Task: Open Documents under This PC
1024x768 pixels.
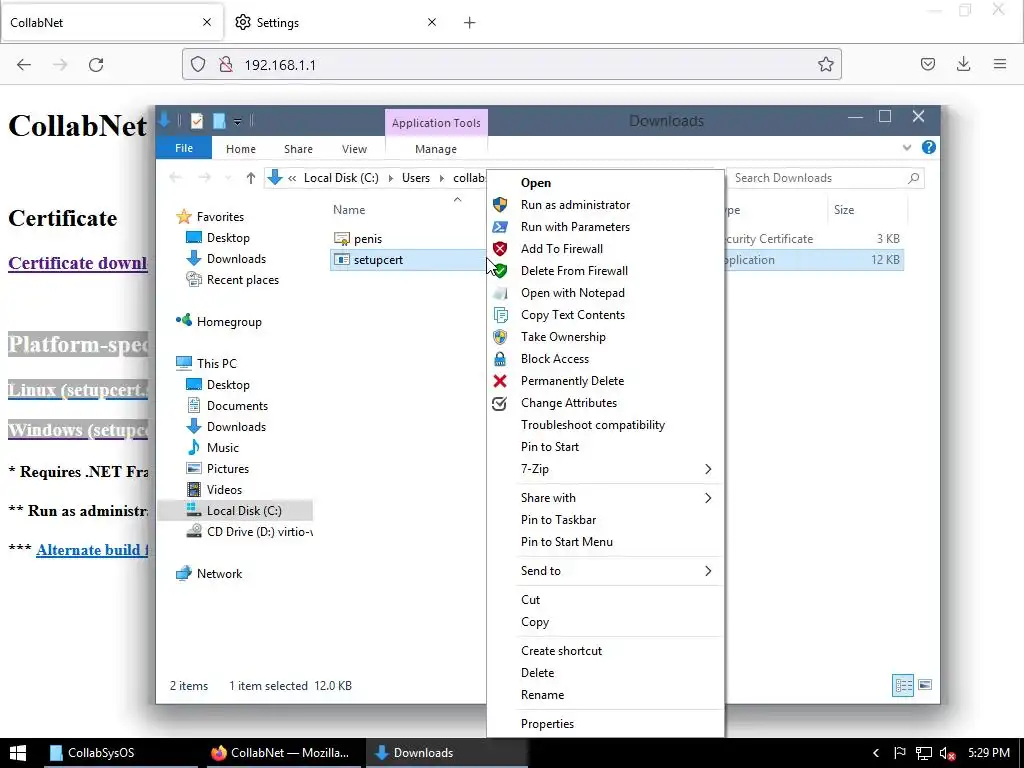Action: click(x=237, y=406)
